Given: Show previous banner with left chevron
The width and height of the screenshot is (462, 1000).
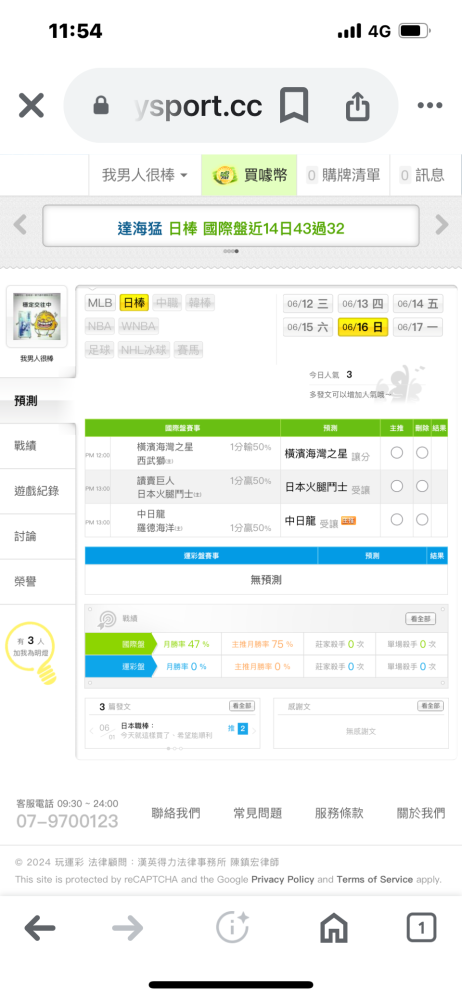Looking at the screenshot, I should click(x=20, y=224).
